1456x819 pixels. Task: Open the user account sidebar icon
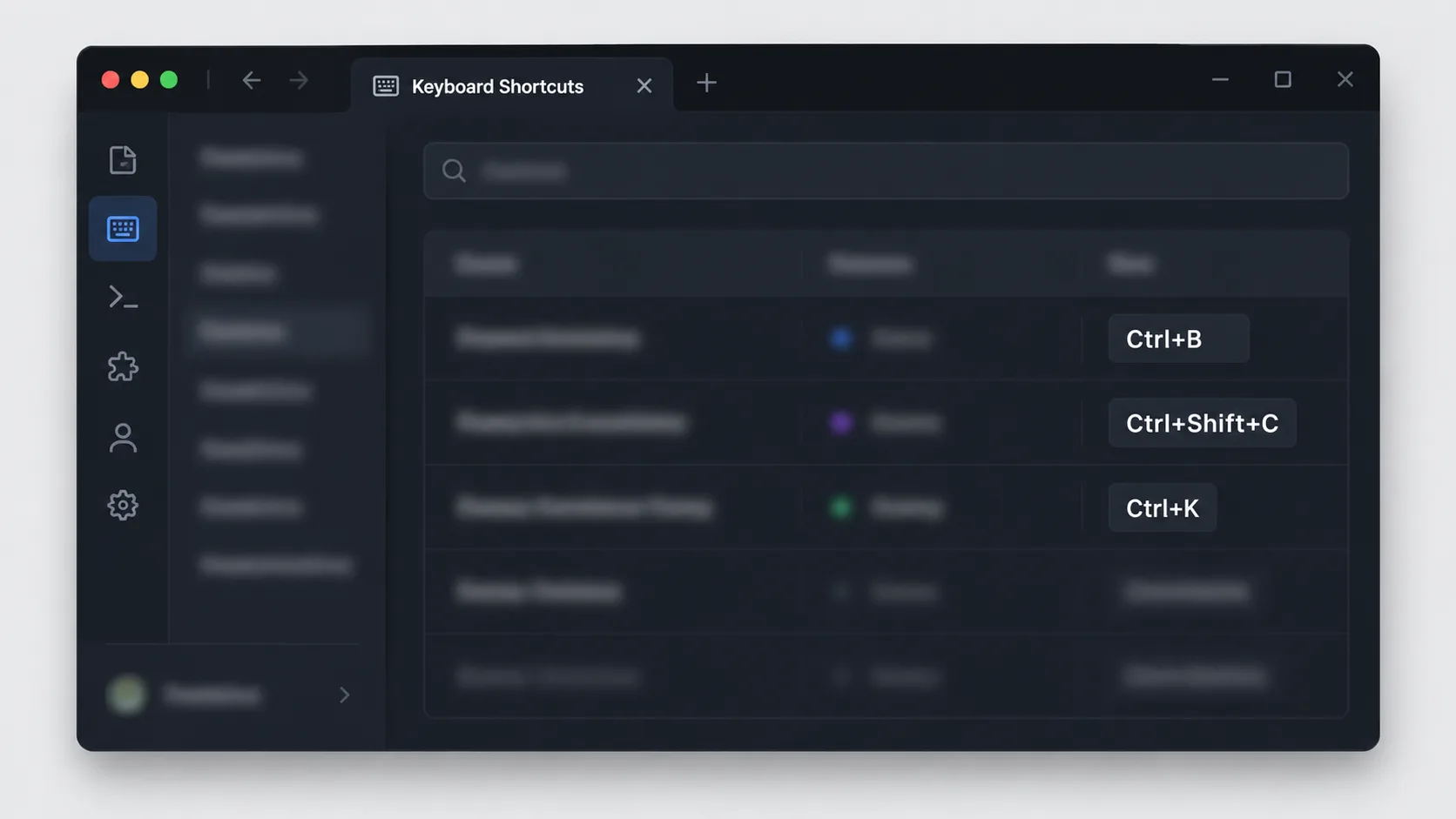[x=123, y=437]
